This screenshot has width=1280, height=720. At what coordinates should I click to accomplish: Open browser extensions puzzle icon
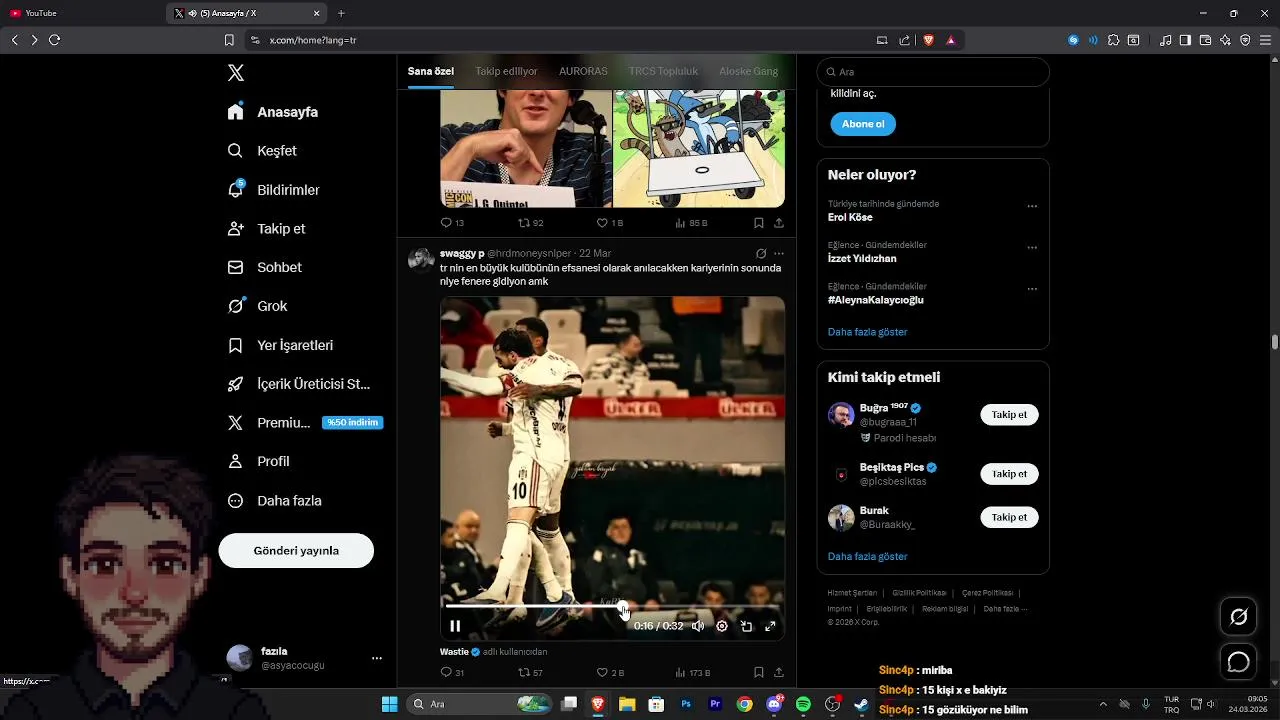1113,40
